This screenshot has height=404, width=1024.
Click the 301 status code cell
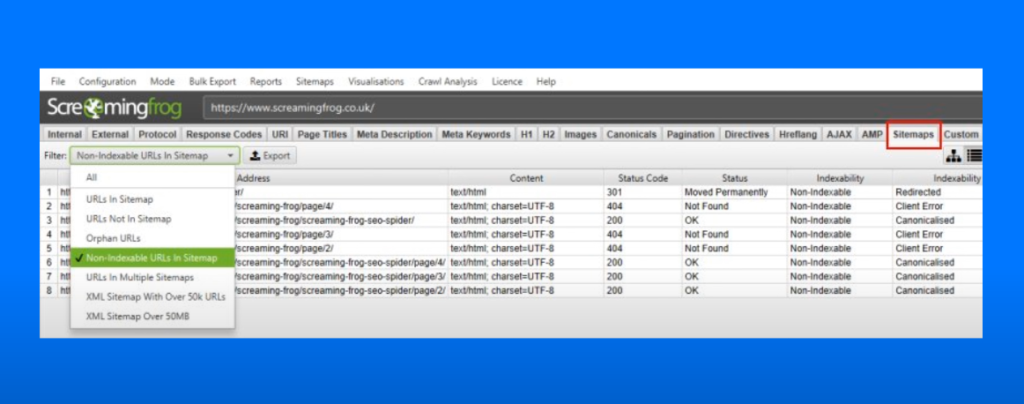[x=643, y=193]
